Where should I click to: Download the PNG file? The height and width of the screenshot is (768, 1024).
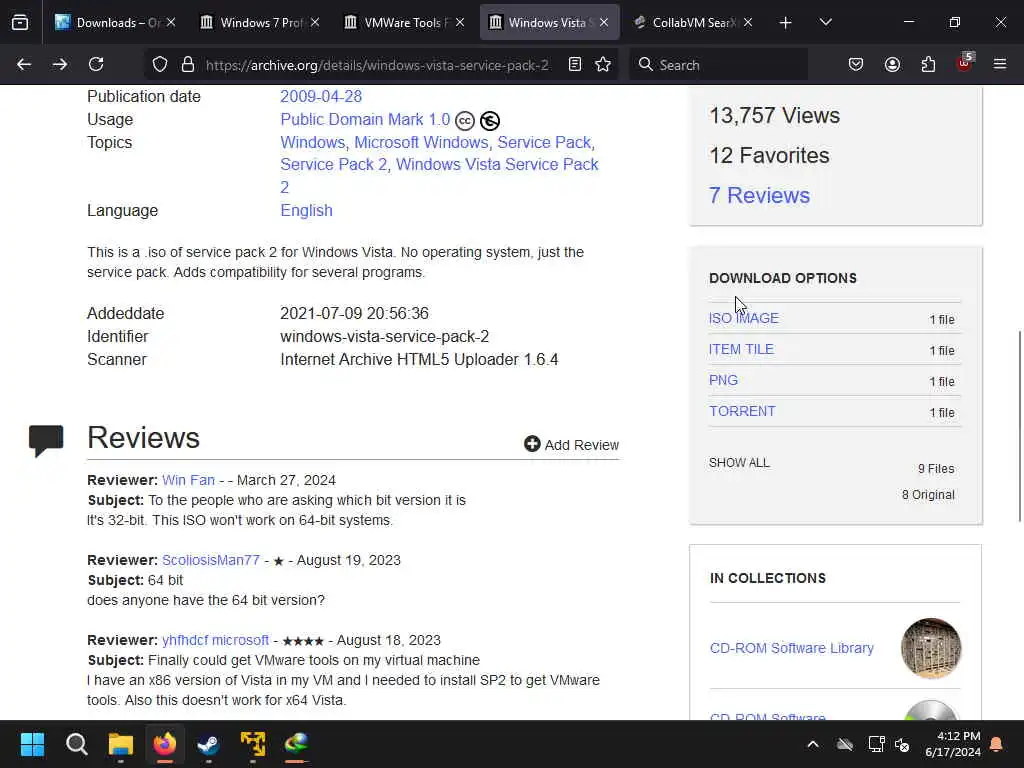tap(724, 380)
